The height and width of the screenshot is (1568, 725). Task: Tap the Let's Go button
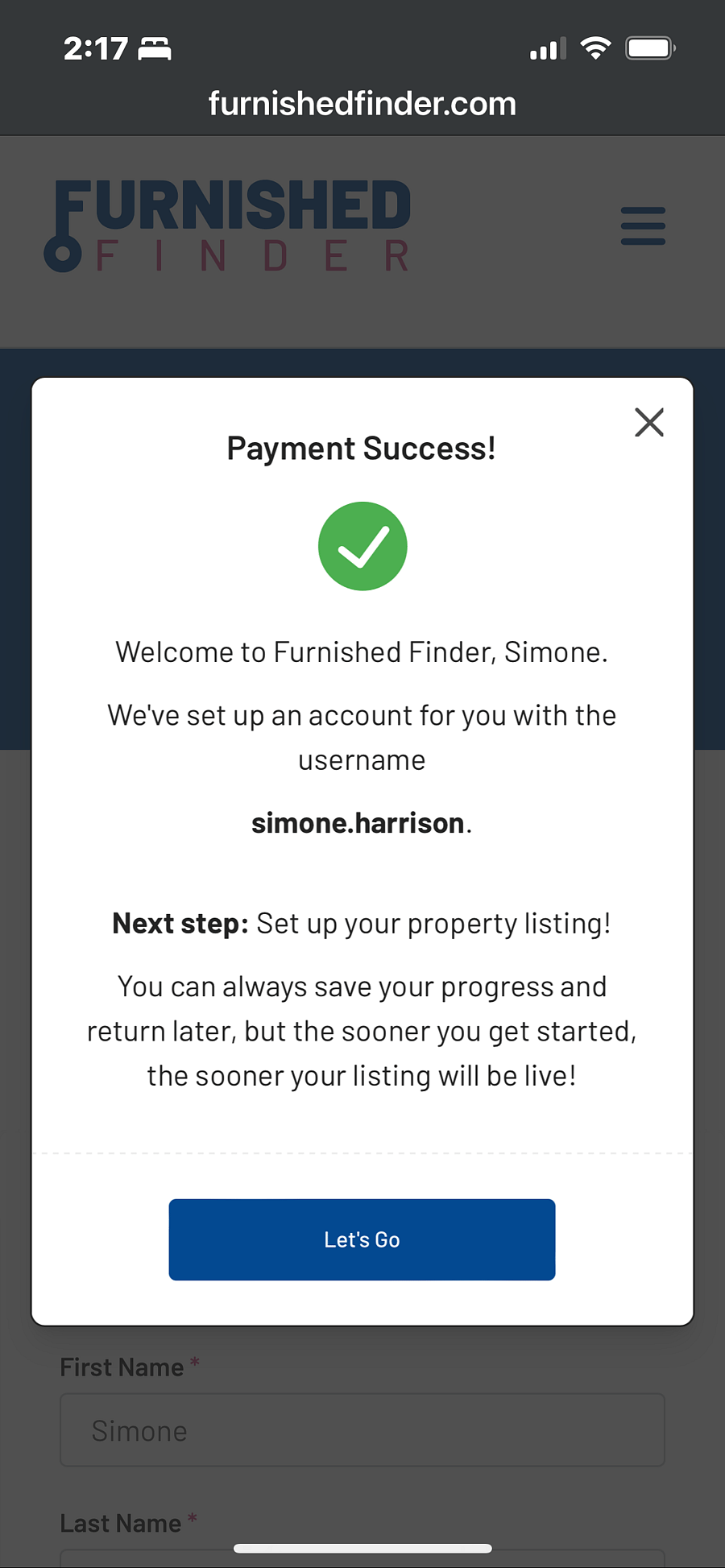pyautogui.click(x=362, y=1239)
